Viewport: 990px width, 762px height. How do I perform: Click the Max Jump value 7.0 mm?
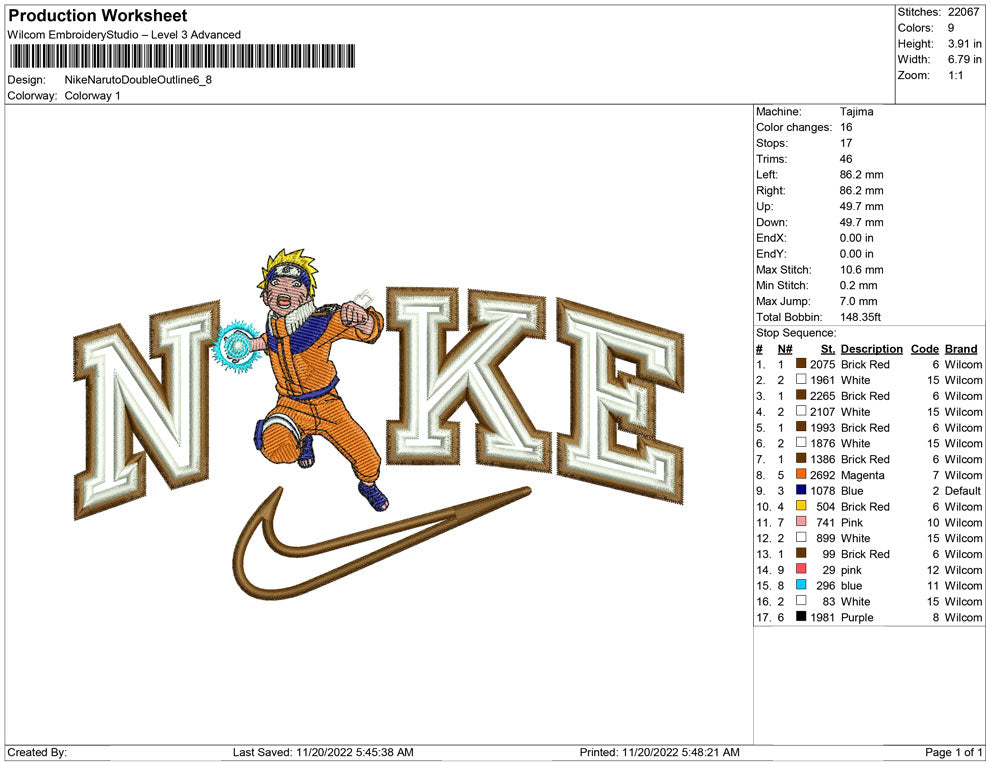859,301
